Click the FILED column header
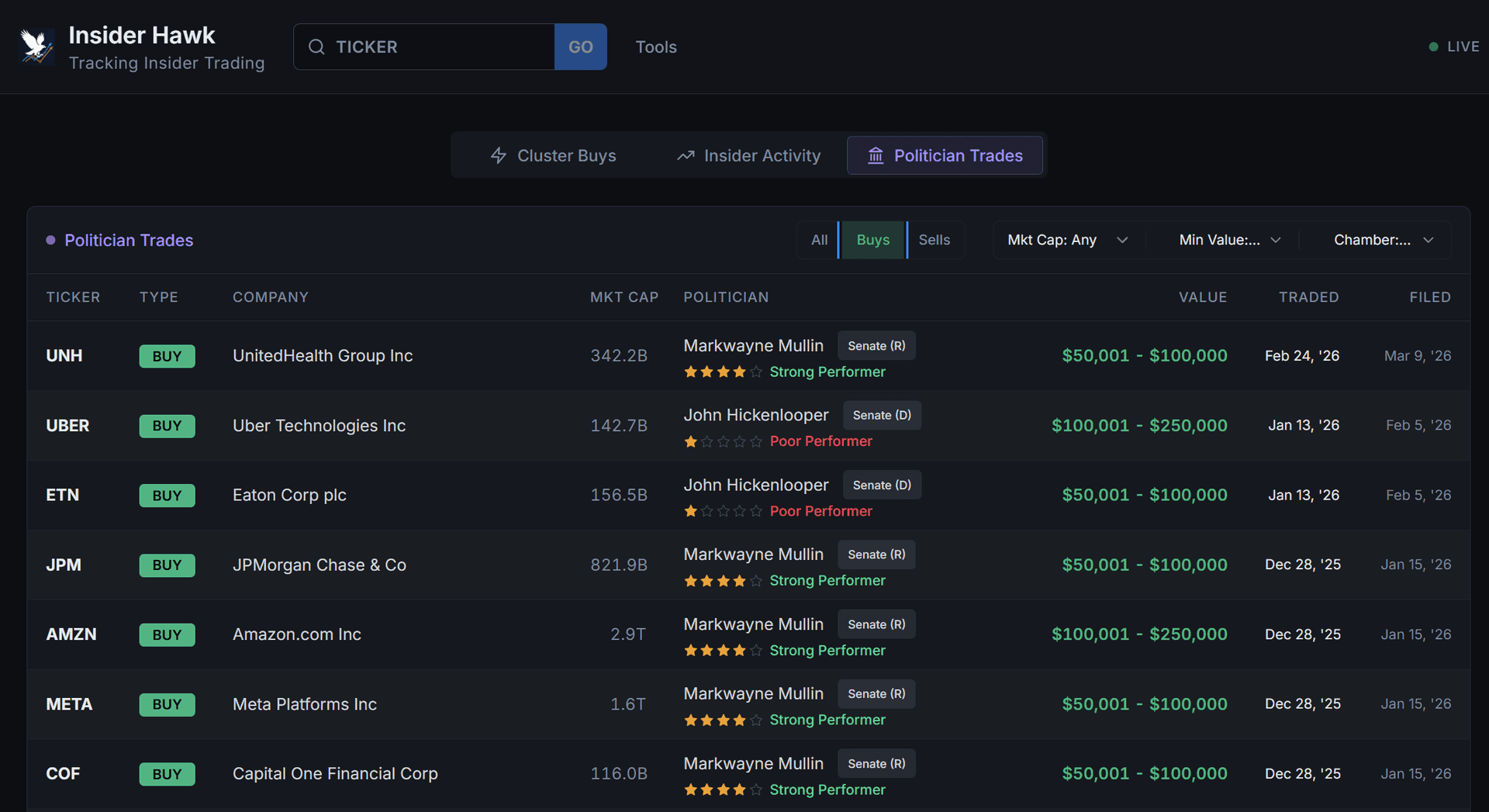 [x=1430, y=297]
